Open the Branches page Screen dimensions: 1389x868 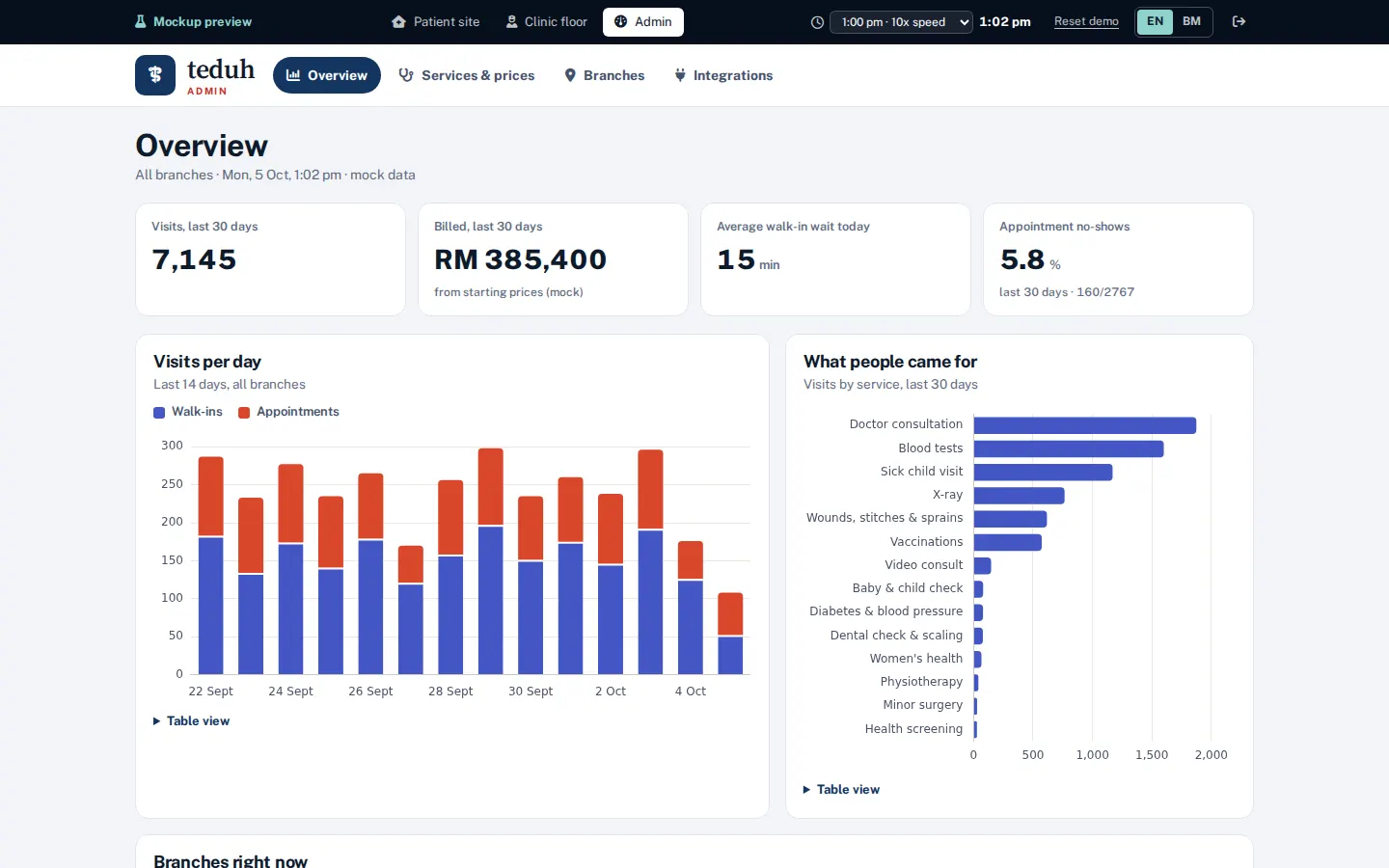point(605,75)
